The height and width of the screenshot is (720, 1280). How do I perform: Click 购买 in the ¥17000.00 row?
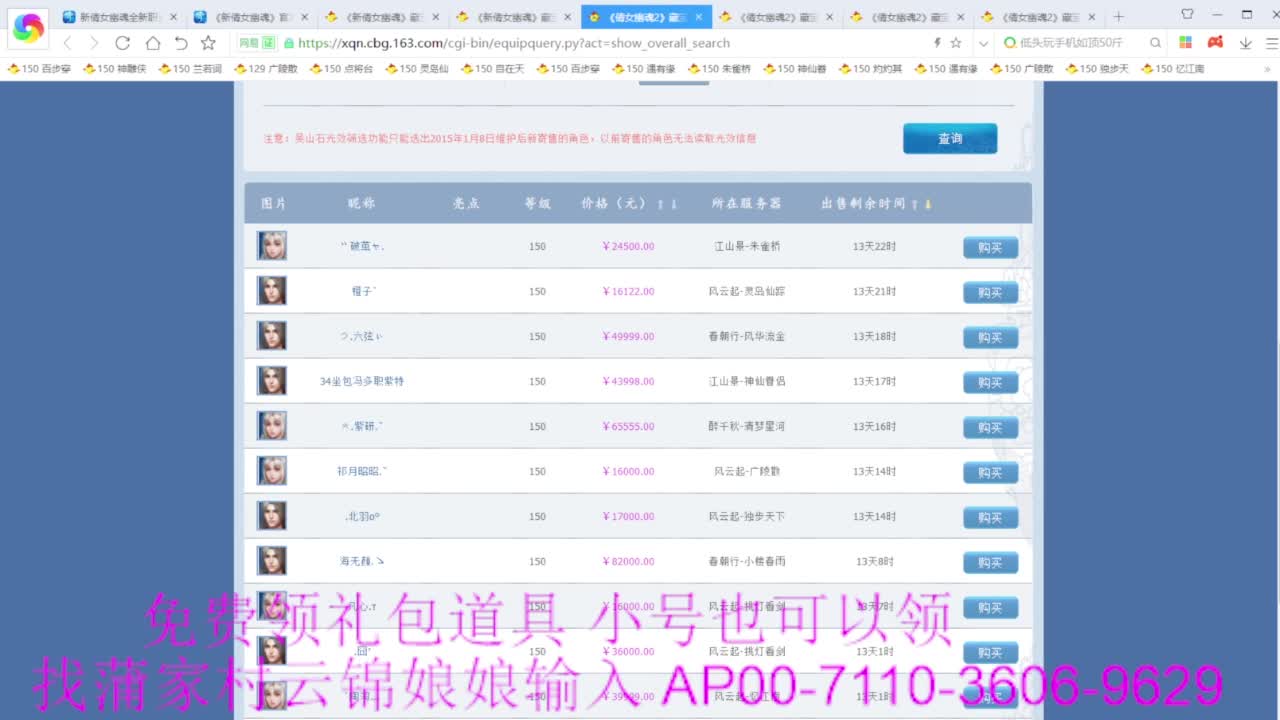point(990,517)
